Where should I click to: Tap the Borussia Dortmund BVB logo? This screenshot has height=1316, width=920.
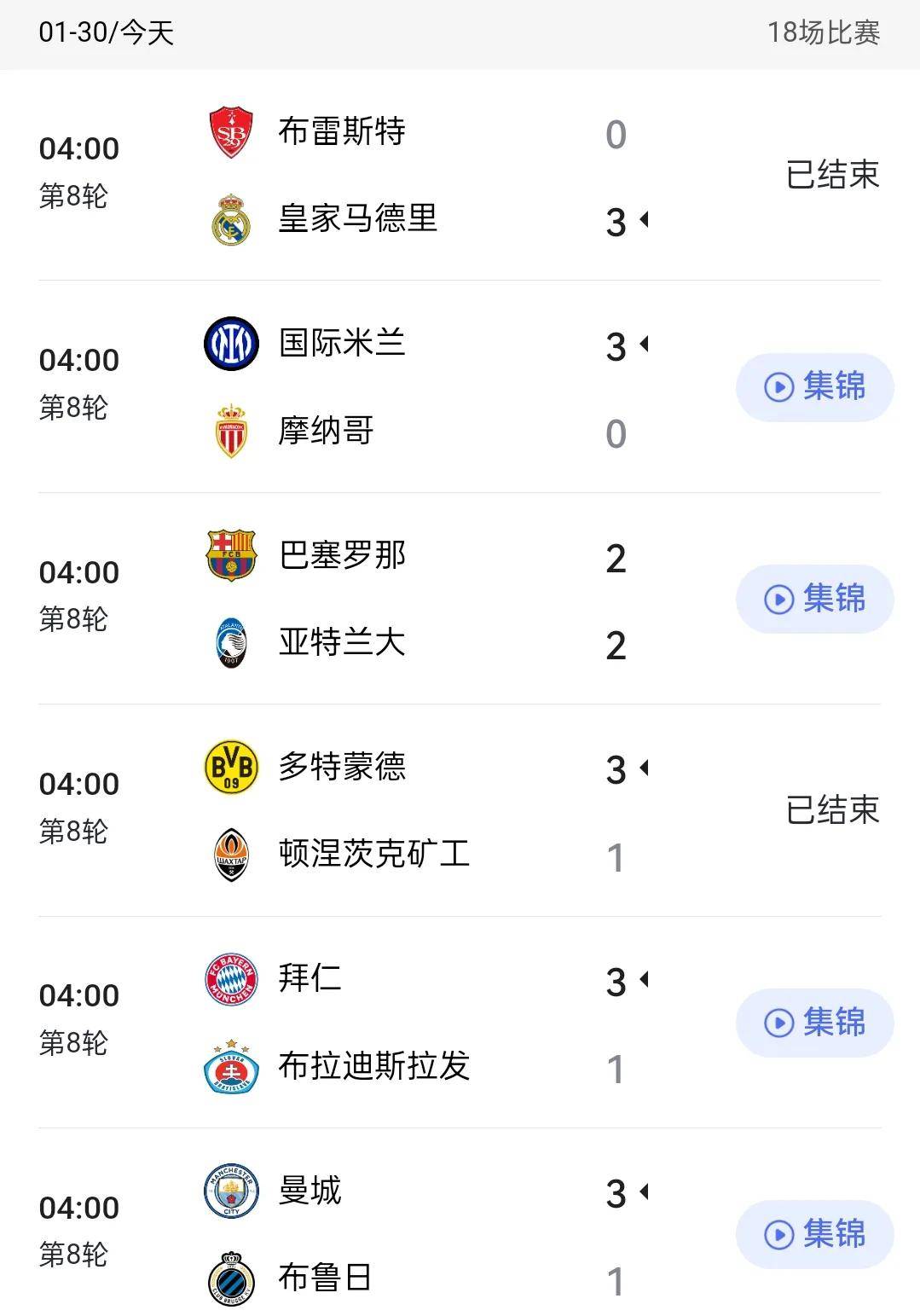point(231,767)
